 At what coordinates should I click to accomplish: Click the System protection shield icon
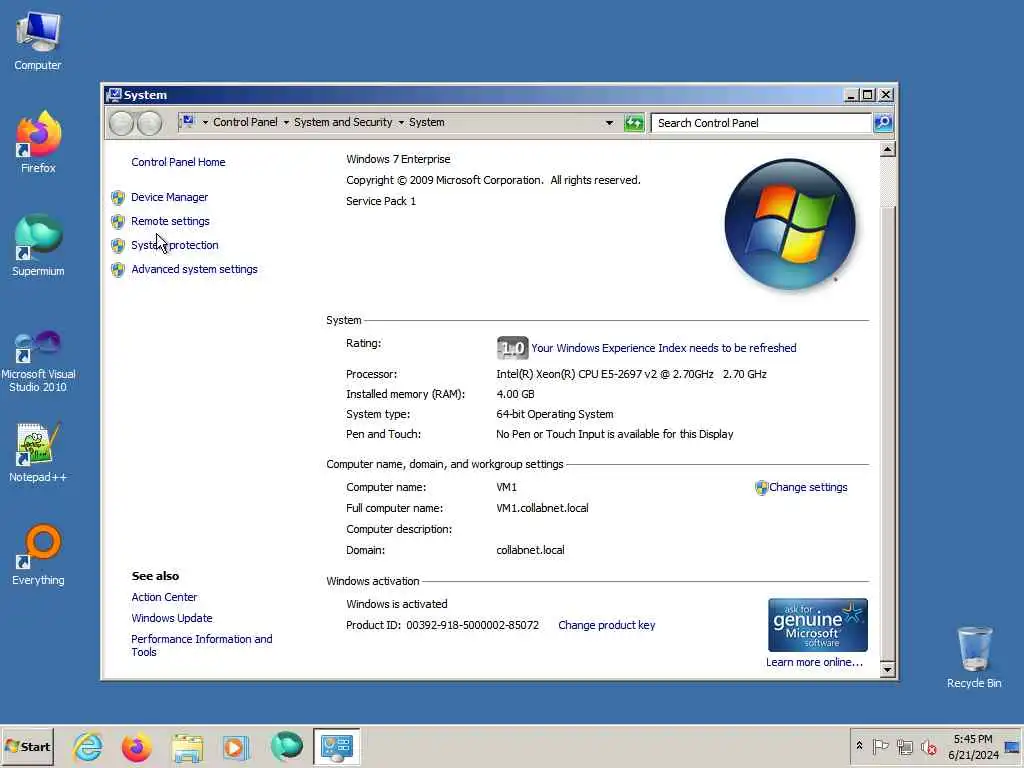pos(118,246)
